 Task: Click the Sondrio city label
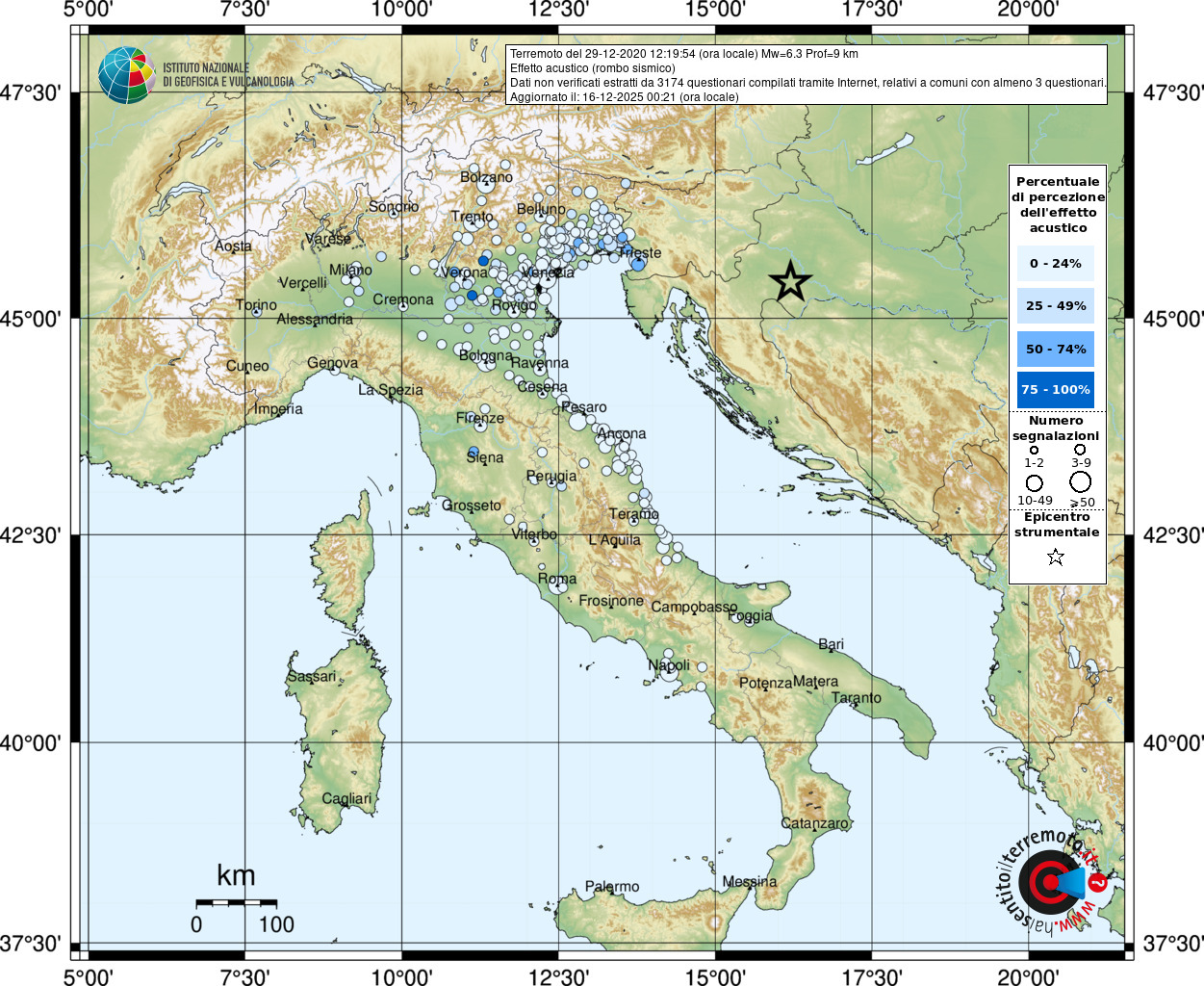tap(394, 206)
